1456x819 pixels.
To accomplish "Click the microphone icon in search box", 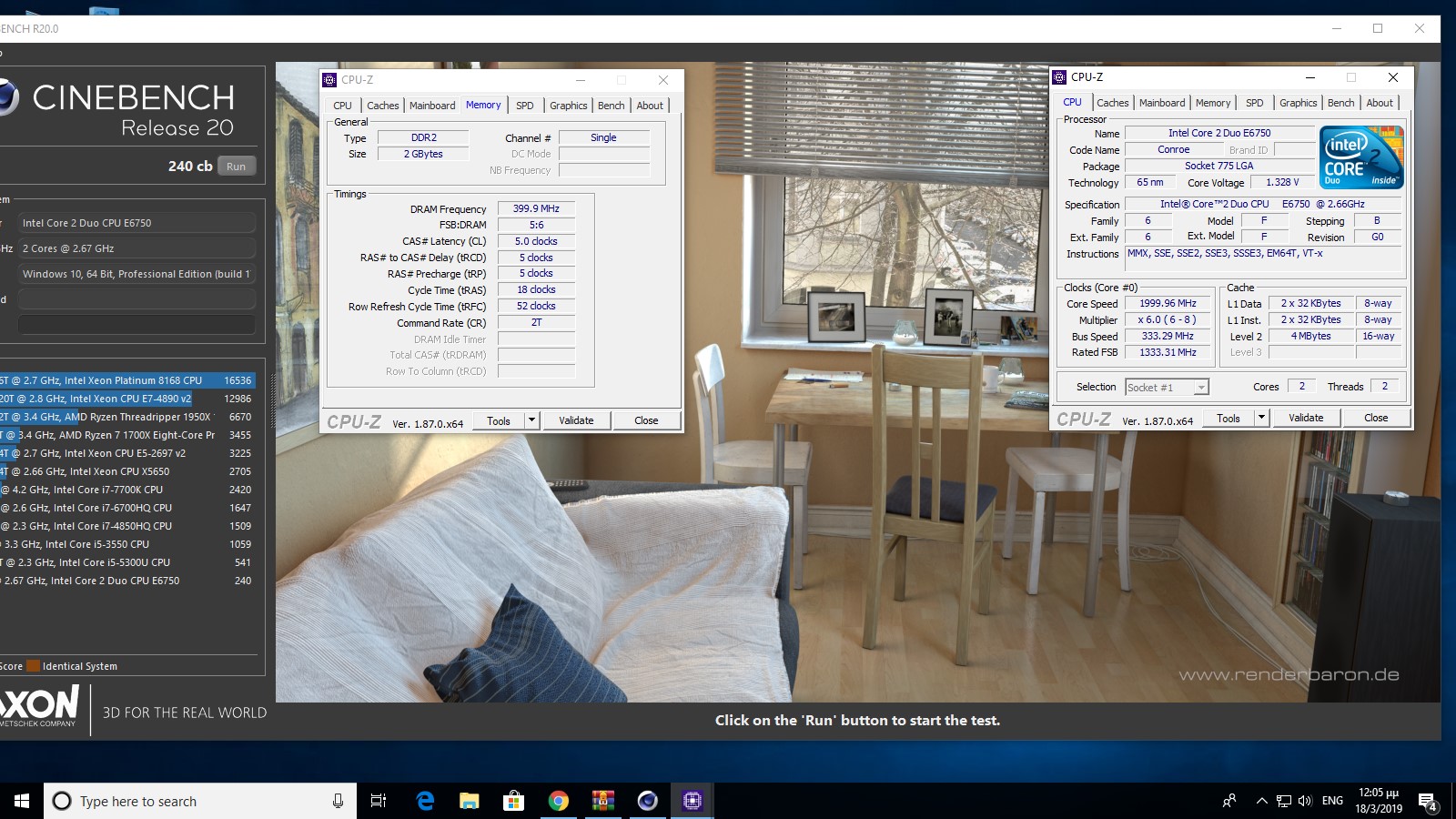I will (x=338, y=801).
